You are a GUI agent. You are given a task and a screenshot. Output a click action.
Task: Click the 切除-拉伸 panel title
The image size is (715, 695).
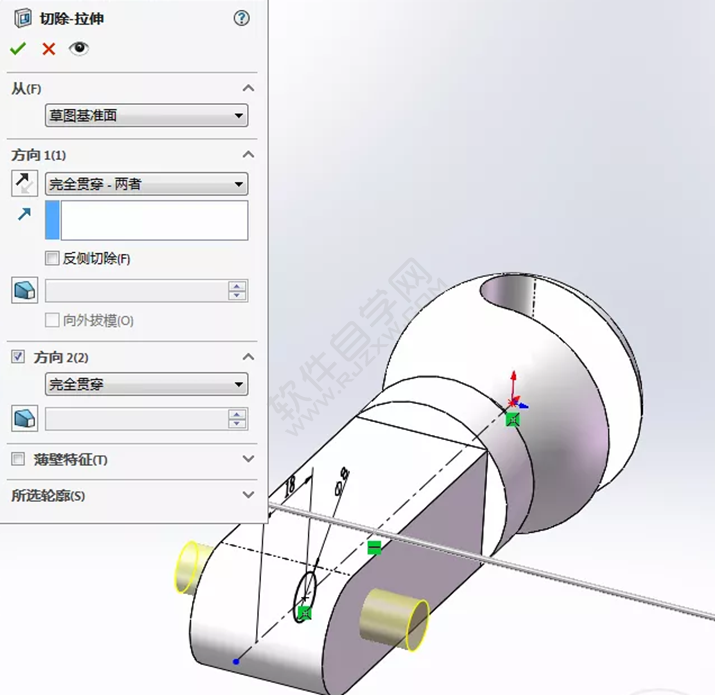72,19
